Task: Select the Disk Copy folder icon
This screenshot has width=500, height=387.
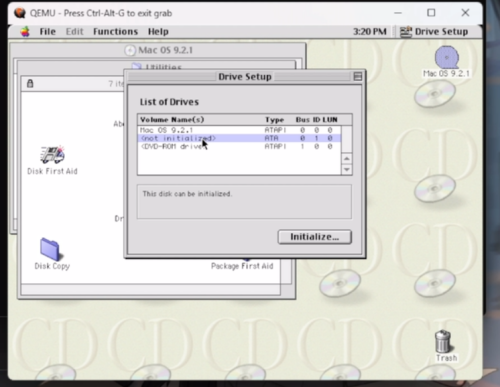Action: [x=51, y=249]
